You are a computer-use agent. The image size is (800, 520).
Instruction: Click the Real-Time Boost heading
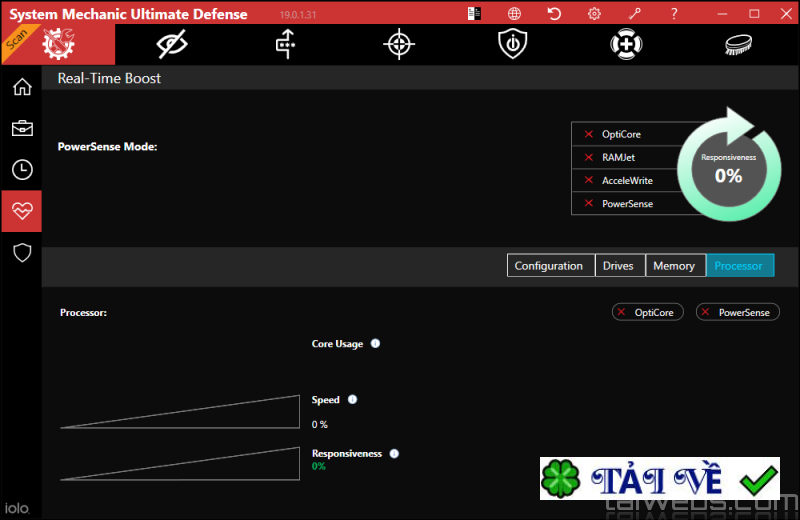click(109, 78)
